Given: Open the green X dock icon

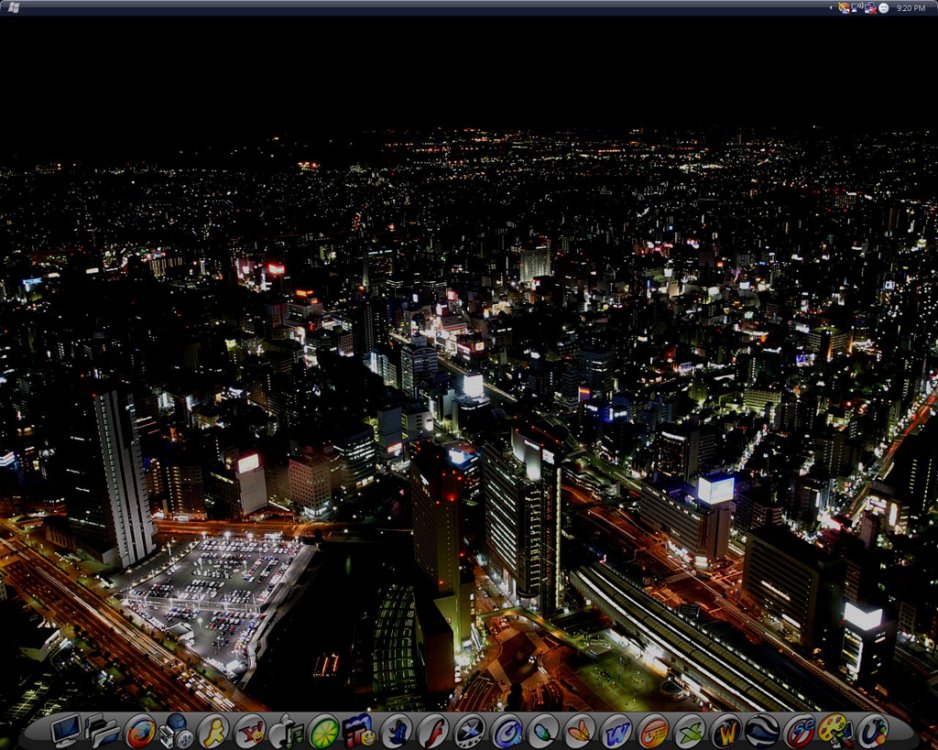Looking at the screenshot, I should pyautogui.click(x=689, y=730).
